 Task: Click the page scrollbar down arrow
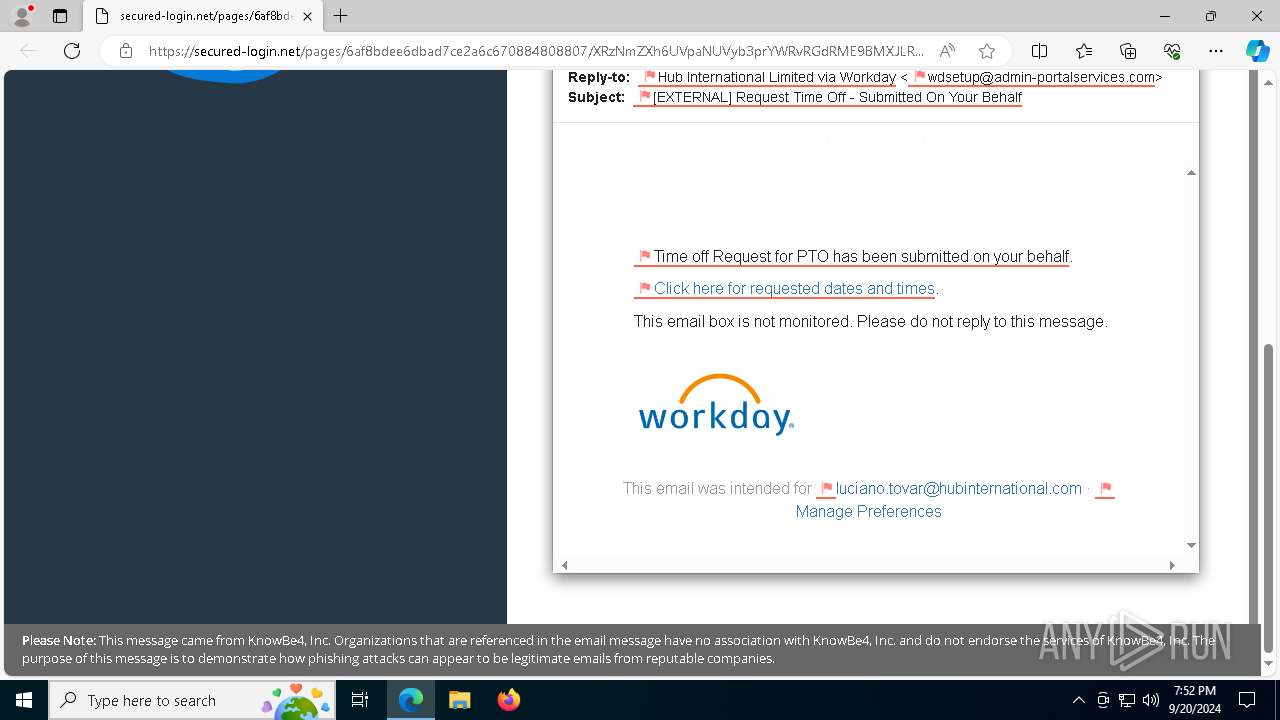(x=1269, y=663)
